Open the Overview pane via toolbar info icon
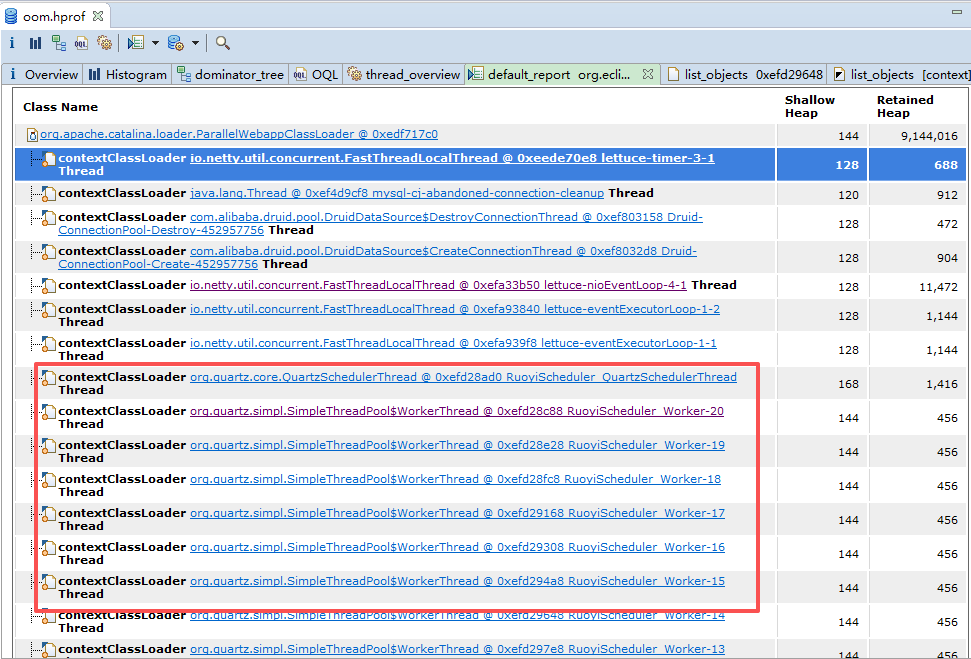The width and height of the screenshot is (971, 659). click(12, 43)
